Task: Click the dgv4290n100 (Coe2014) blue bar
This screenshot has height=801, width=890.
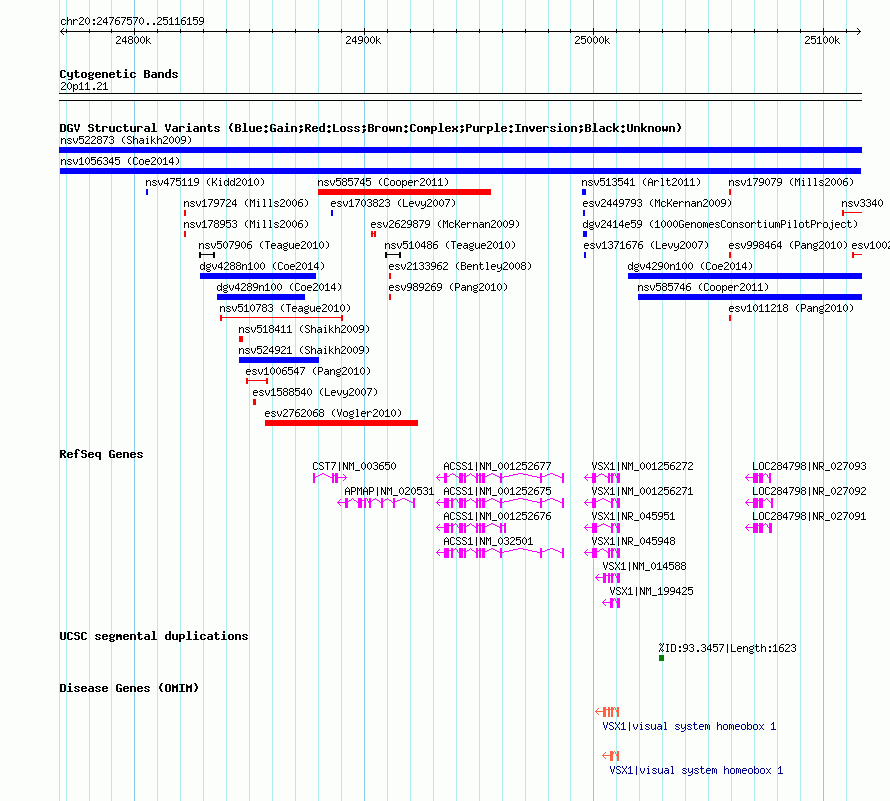Action: pyautogui.click(x=745, y=276)
